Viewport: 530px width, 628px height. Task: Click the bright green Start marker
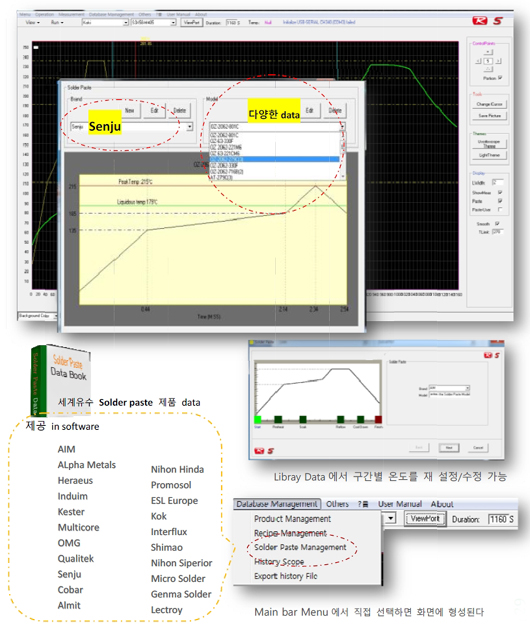258,419
